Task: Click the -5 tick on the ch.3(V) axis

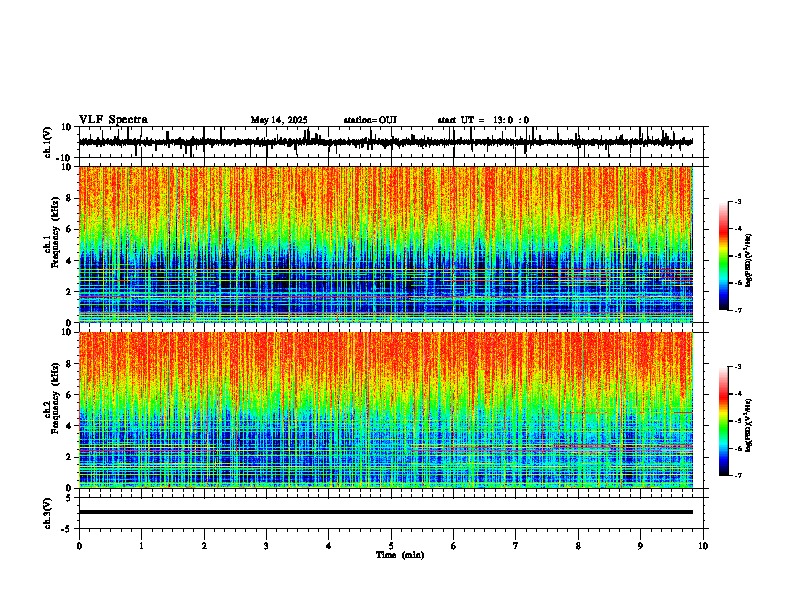Action: (x=68, y=529)
